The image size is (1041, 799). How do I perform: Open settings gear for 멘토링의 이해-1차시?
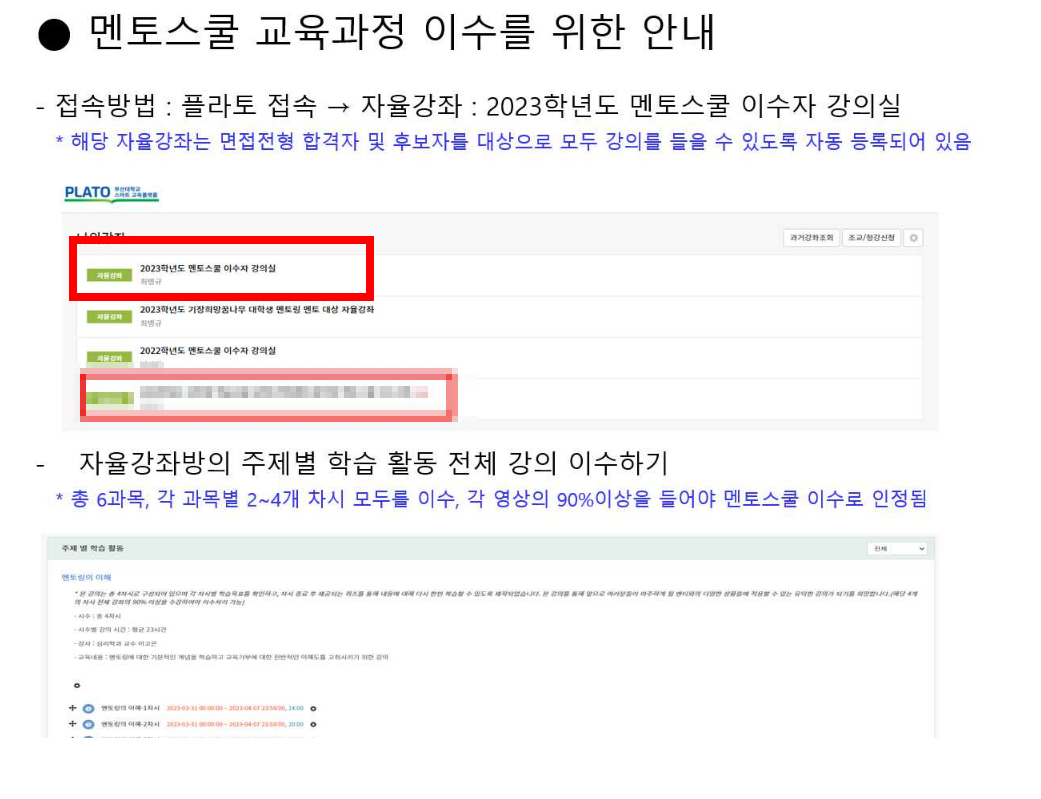313,709
